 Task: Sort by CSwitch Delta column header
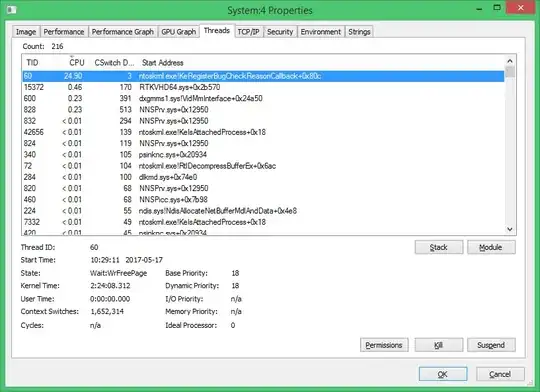point(114,63)
